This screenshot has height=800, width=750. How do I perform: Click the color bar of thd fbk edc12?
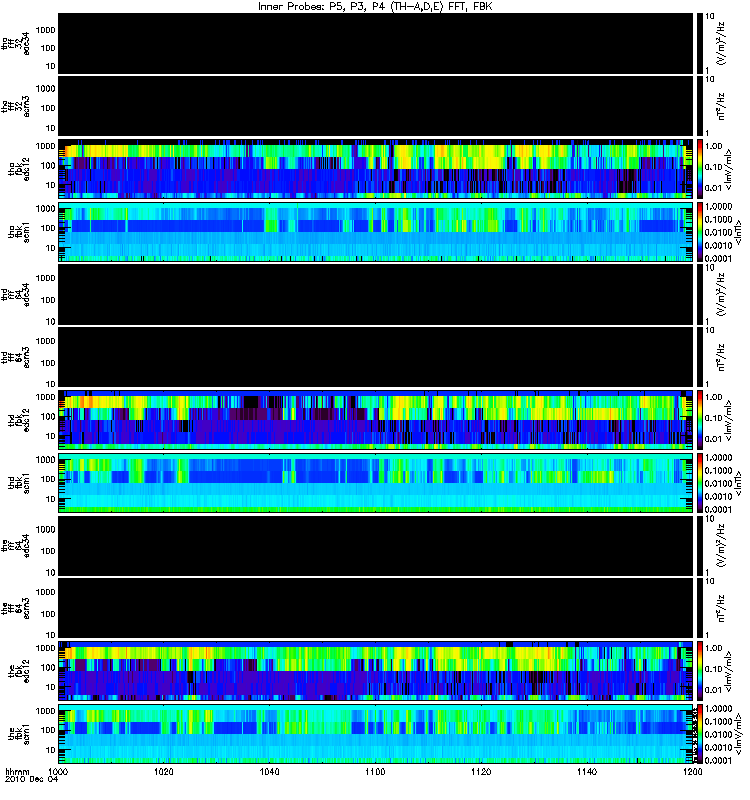click(700, 420)
